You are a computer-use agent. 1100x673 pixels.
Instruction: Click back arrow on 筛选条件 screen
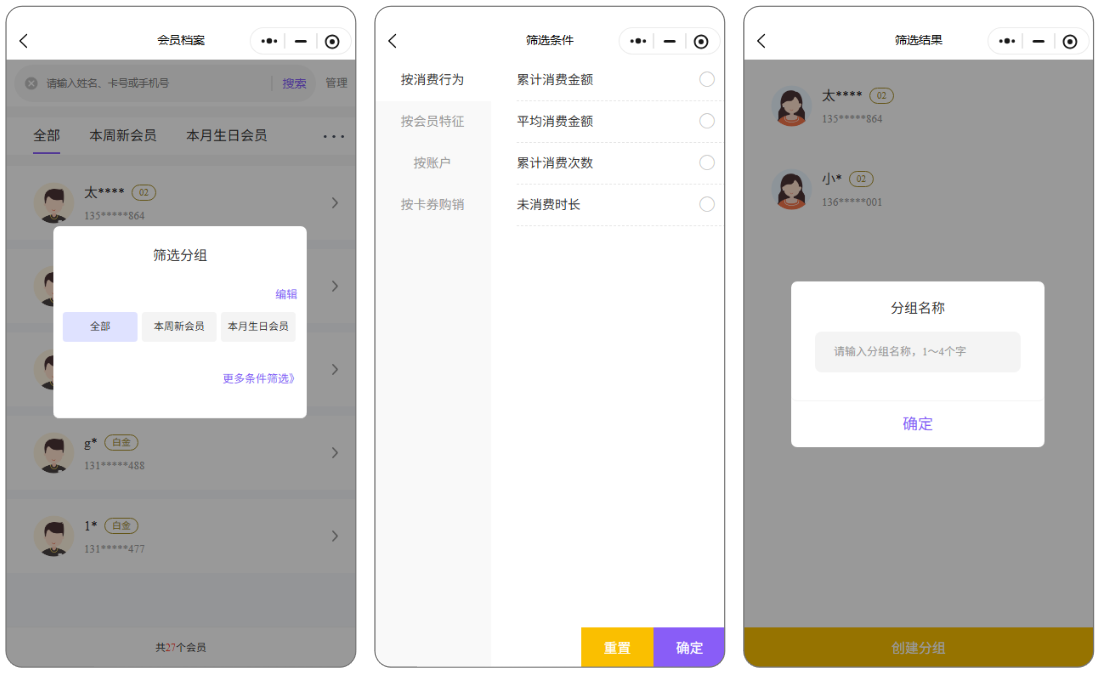(393, 41)
